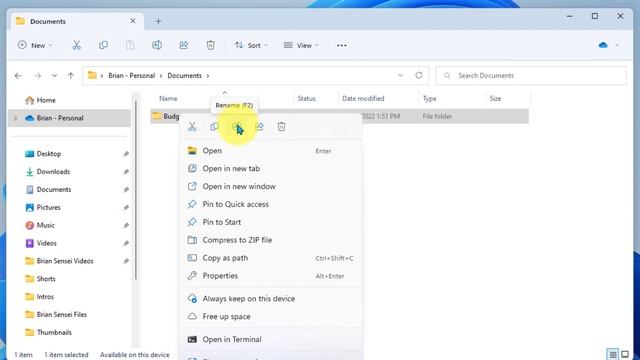
Task: Click Delete trash icon in the context menu
Action: pyautogui.click(x=281, y=127)
